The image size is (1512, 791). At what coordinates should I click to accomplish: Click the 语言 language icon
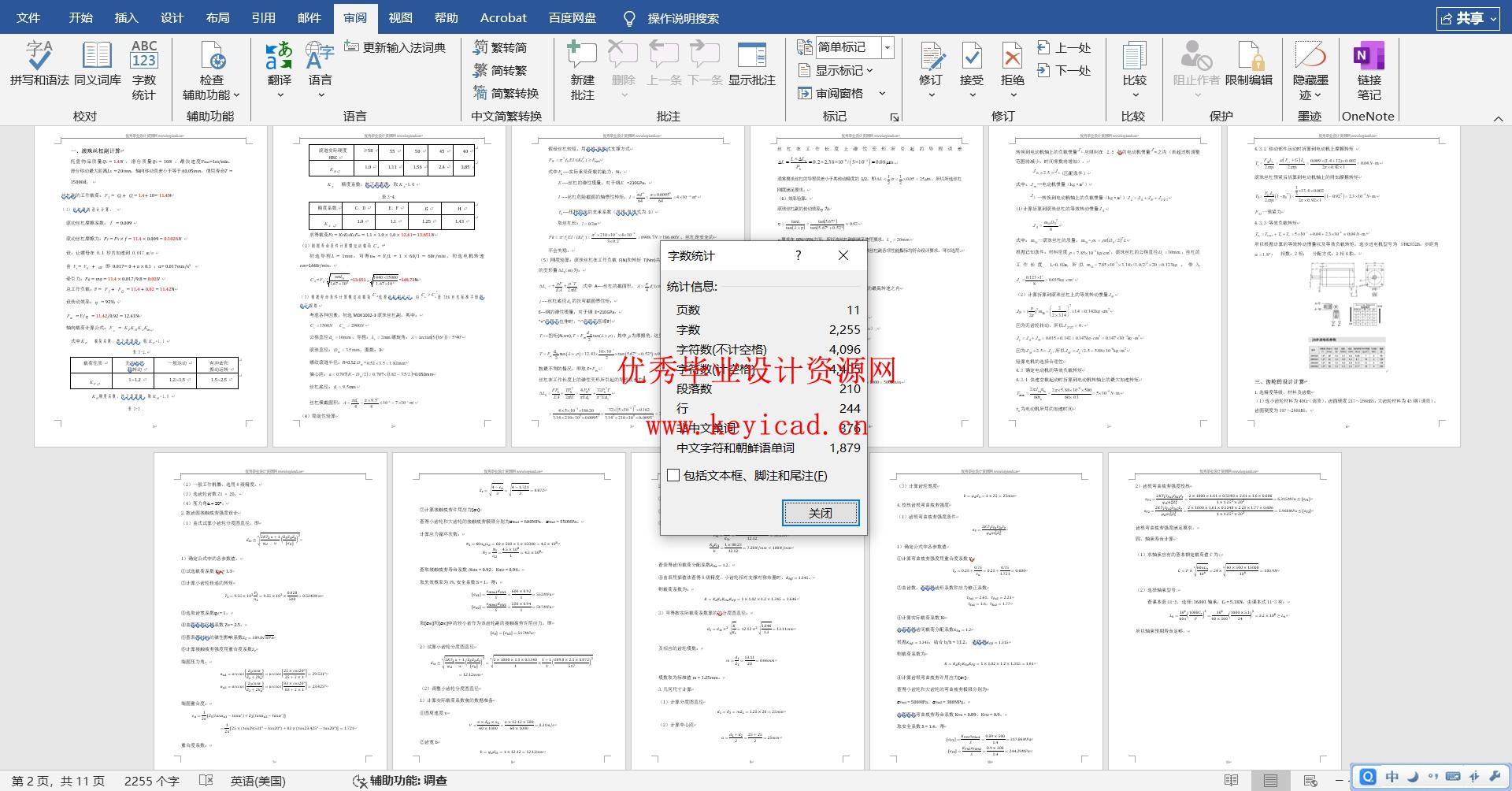click(x=320, y=57)
